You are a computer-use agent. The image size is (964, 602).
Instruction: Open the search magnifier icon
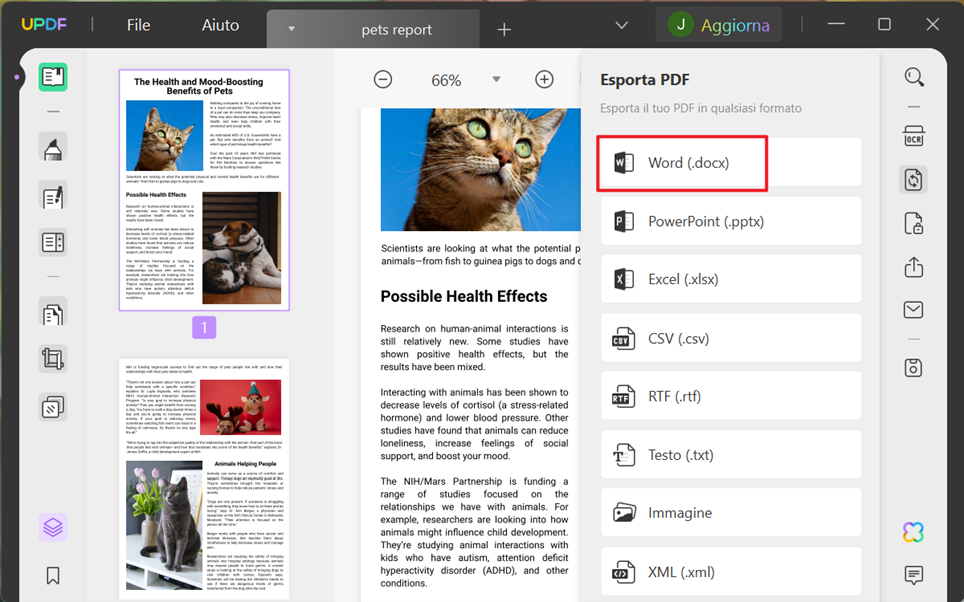(x=914, y=77)
